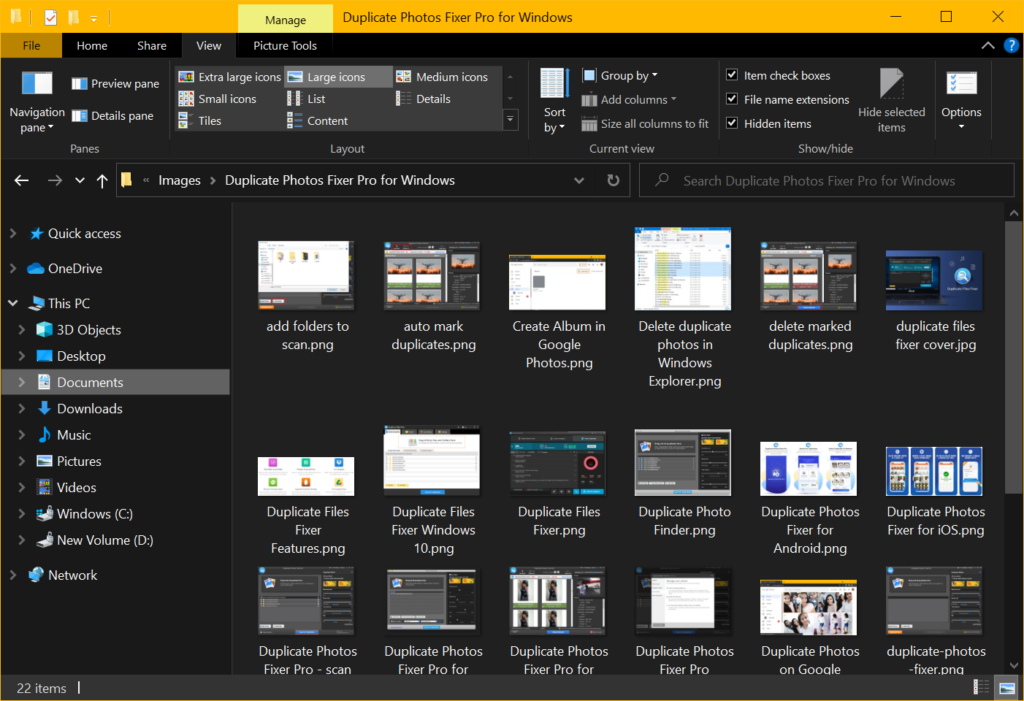
Task: Click the file list vertical scrollbar
Action: click(1013, 357)
